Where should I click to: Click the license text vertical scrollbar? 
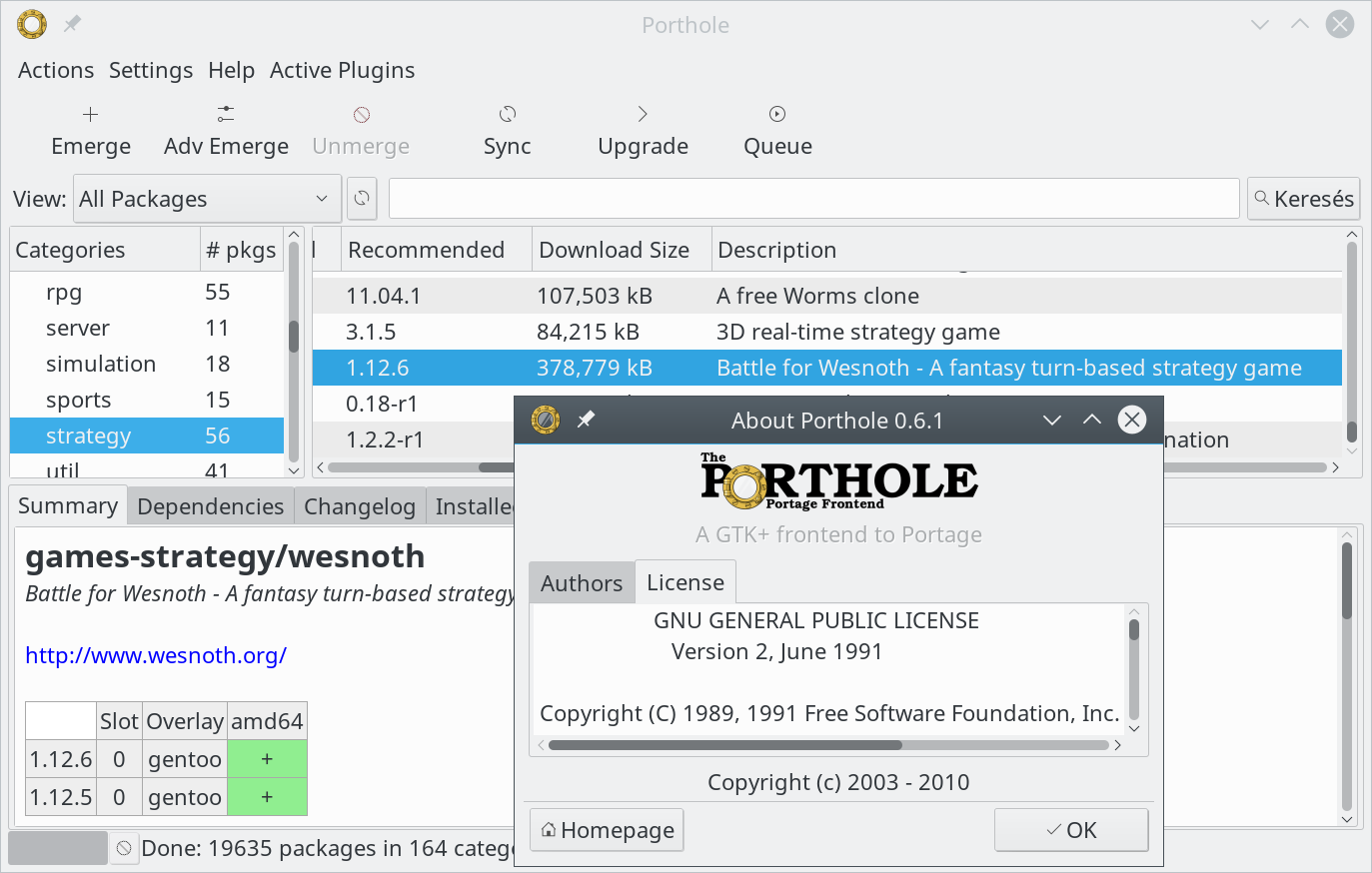1134,629
